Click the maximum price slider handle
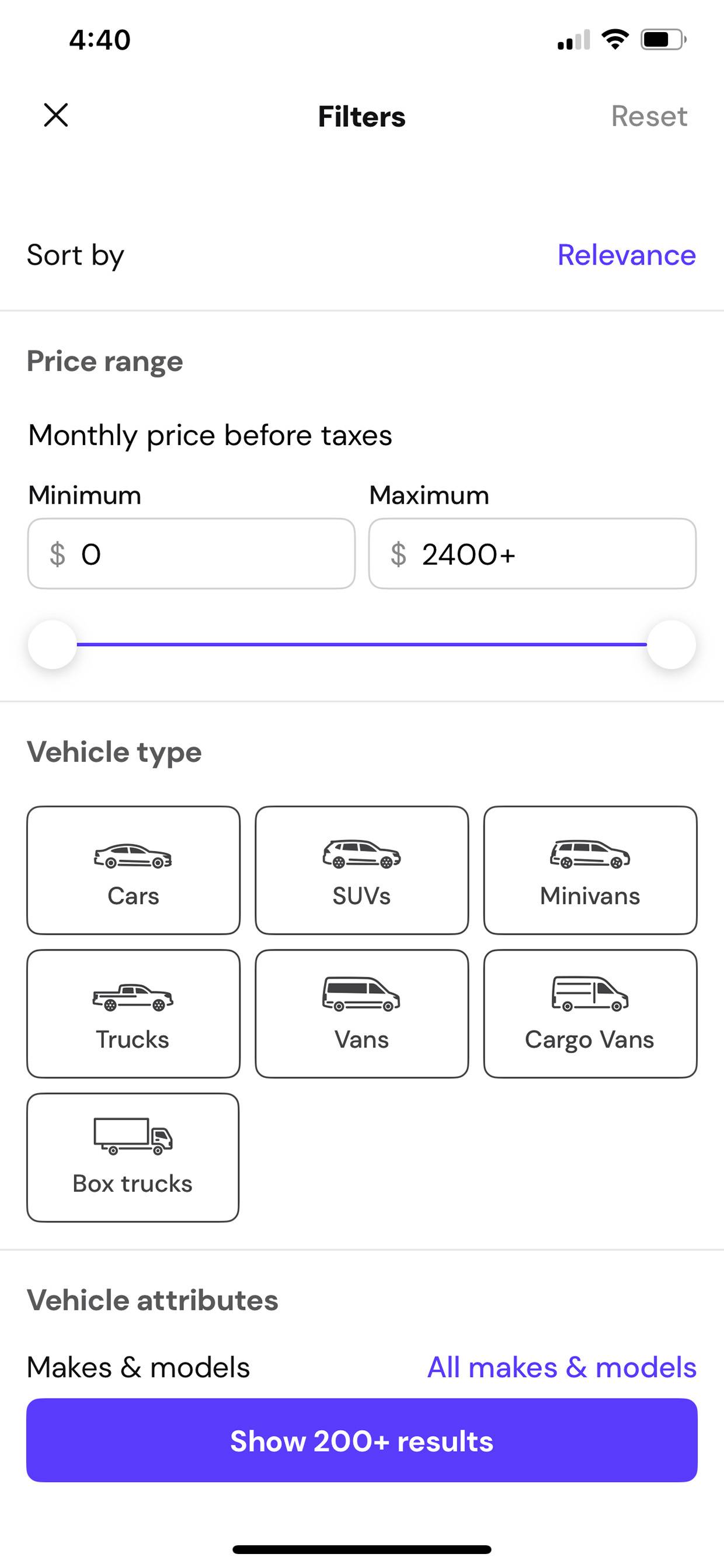 (671, 644)
